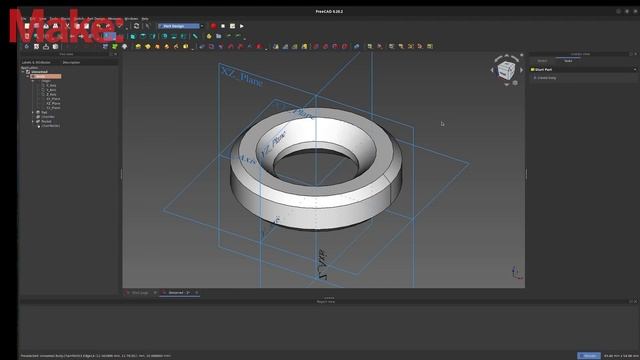Activate the What's This pointer tool

(x=147, y=26)
